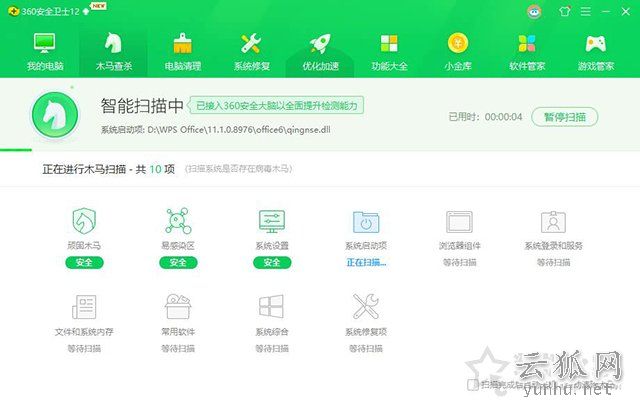Viewport: 640px width, 403px height.
Task: Click the green scan progress bar
Action: tap(16, 150)
